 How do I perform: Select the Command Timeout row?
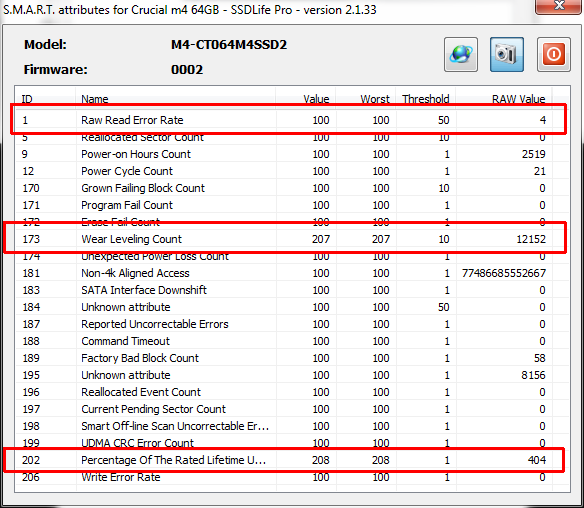[x=292, y=341]
